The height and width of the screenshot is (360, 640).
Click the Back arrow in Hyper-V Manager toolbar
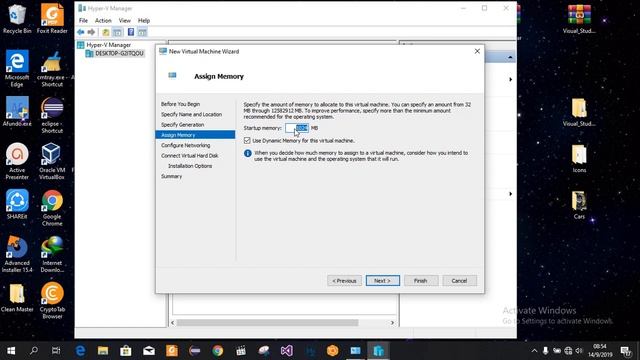81,32
